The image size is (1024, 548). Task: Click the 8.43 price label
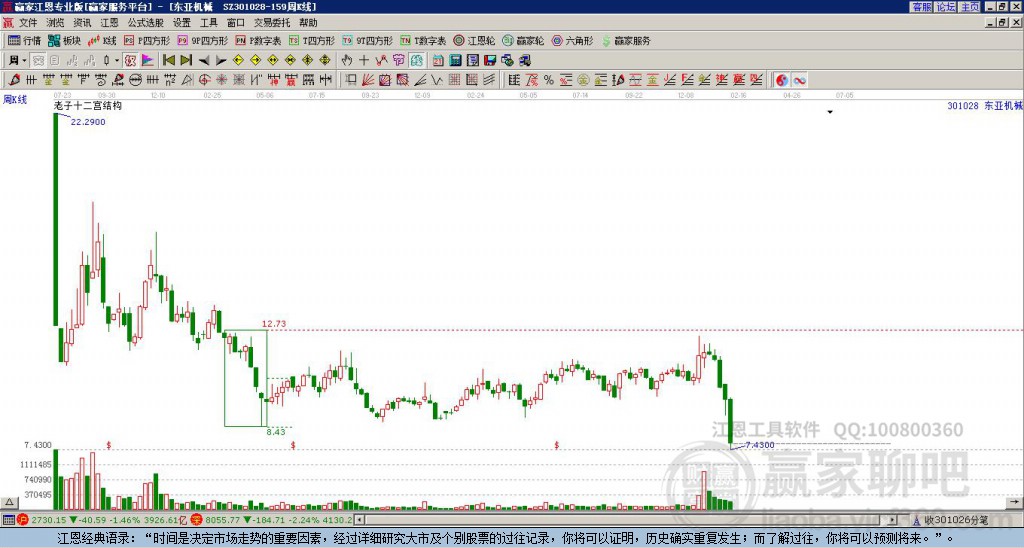(276, 432)
